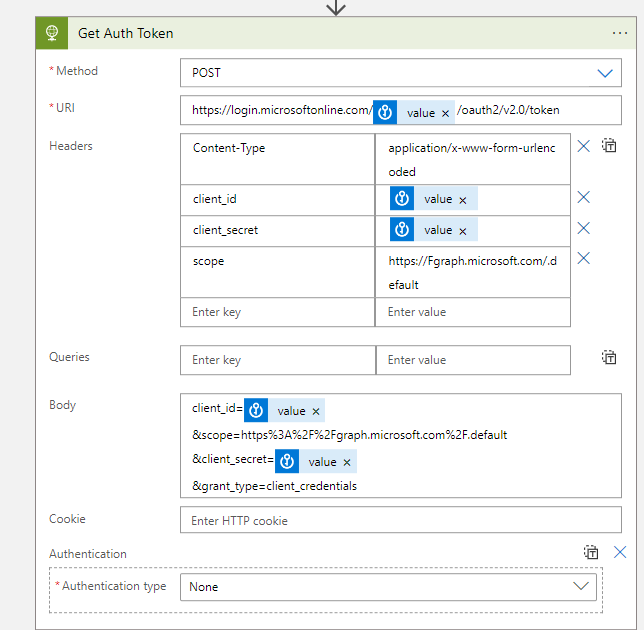Click the Queries Enter value field
Image resolution: width=644 pixels, height=630 pixels.
pos(473,360)
